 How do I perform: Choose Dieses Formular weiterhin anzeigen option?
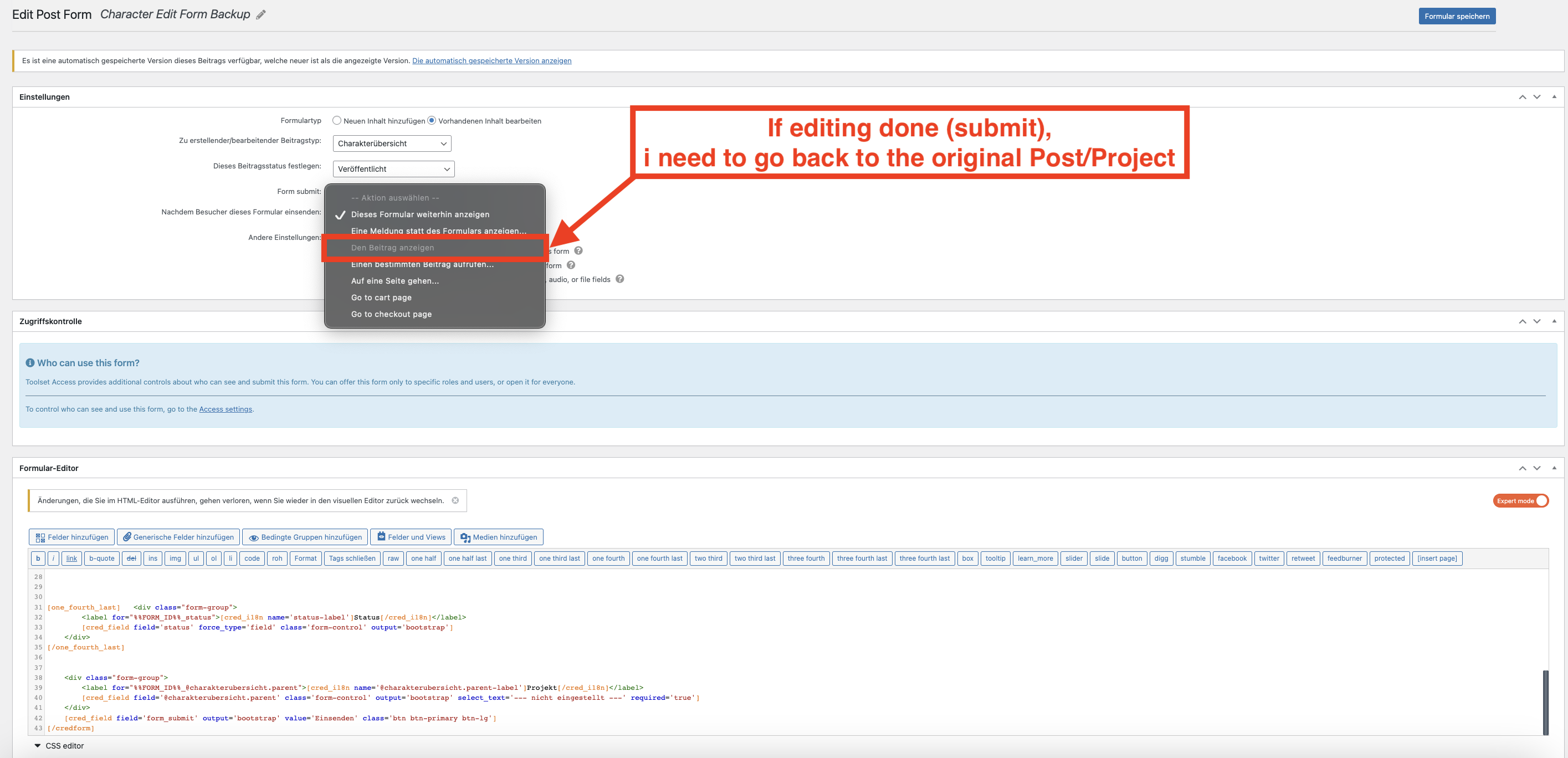tap(420, 214)
